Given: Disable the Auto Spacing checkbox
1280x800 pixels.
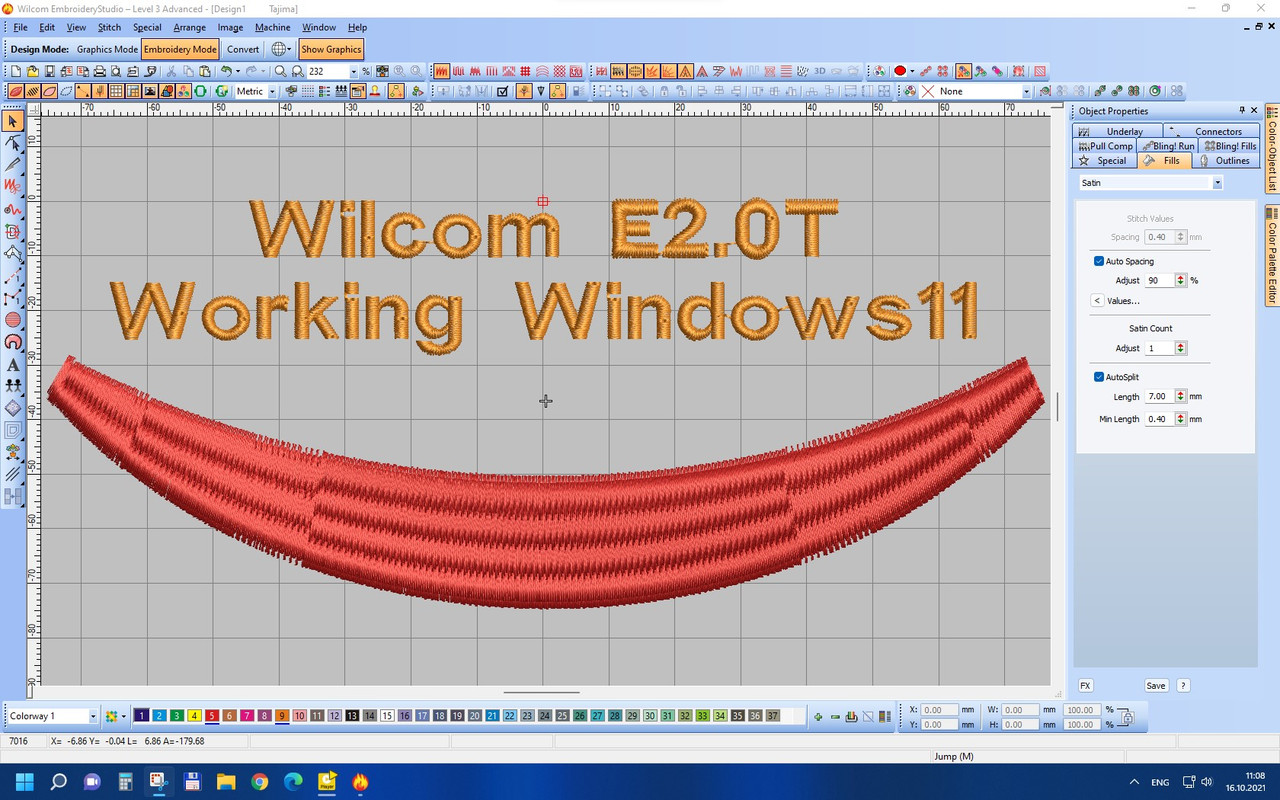Looking at the screenshot, I should [x=1099, y=261].
